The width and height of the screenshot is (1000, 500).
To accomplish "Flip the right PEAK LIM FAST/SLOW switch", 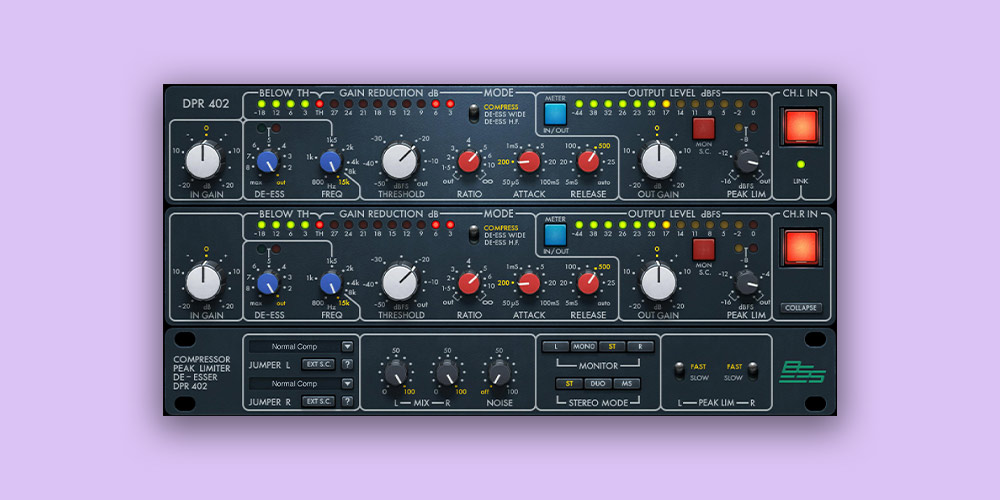I will click(x=753, y=371).
